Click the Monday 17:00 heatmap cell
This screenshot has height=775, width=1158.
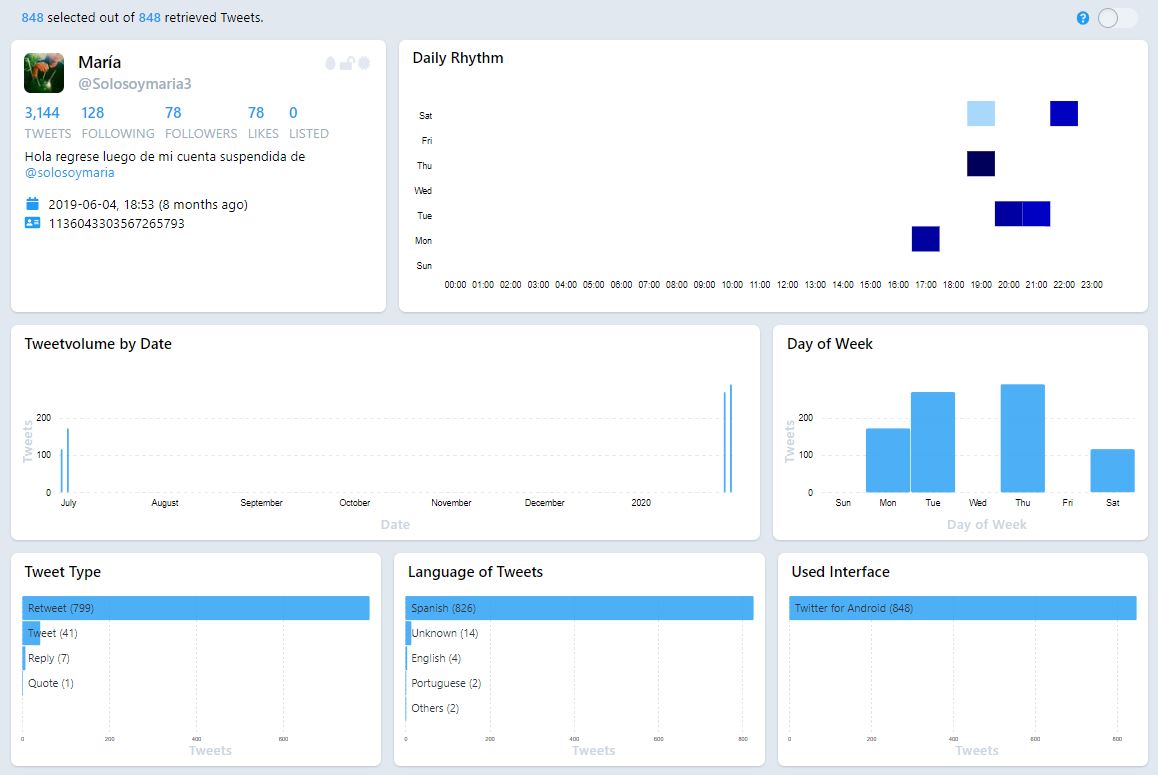tap(925, 239)
